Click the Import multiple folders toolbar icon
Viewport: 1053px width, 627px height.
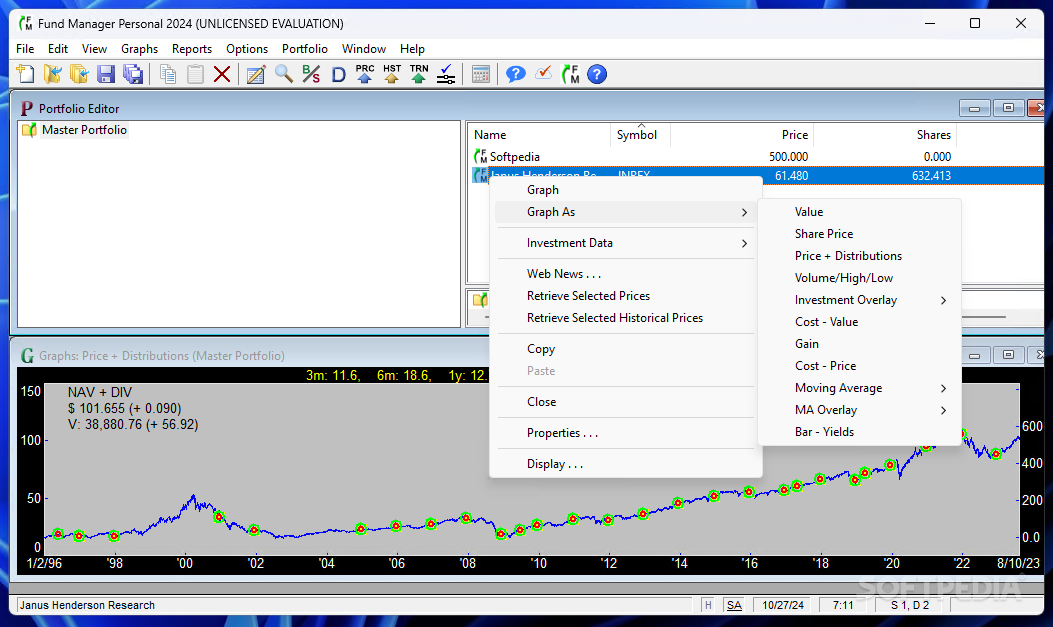point(79,74)
